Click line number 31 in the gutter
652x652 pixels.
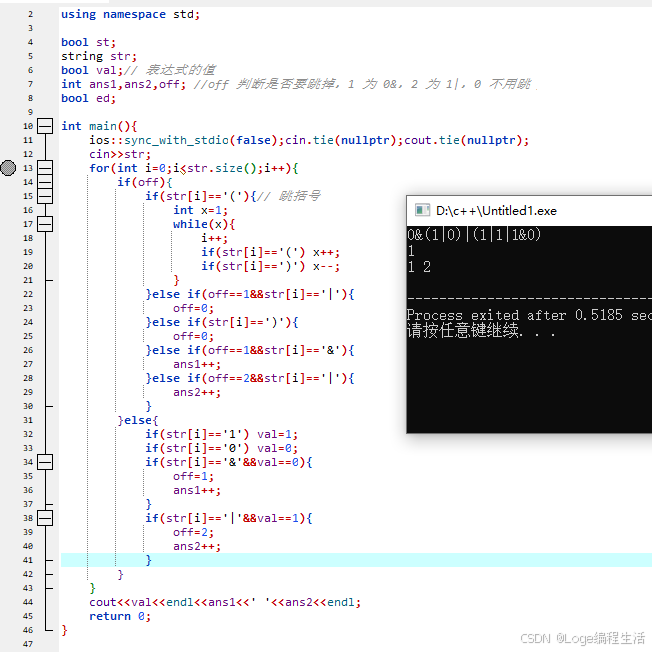[x=28, y=420]
